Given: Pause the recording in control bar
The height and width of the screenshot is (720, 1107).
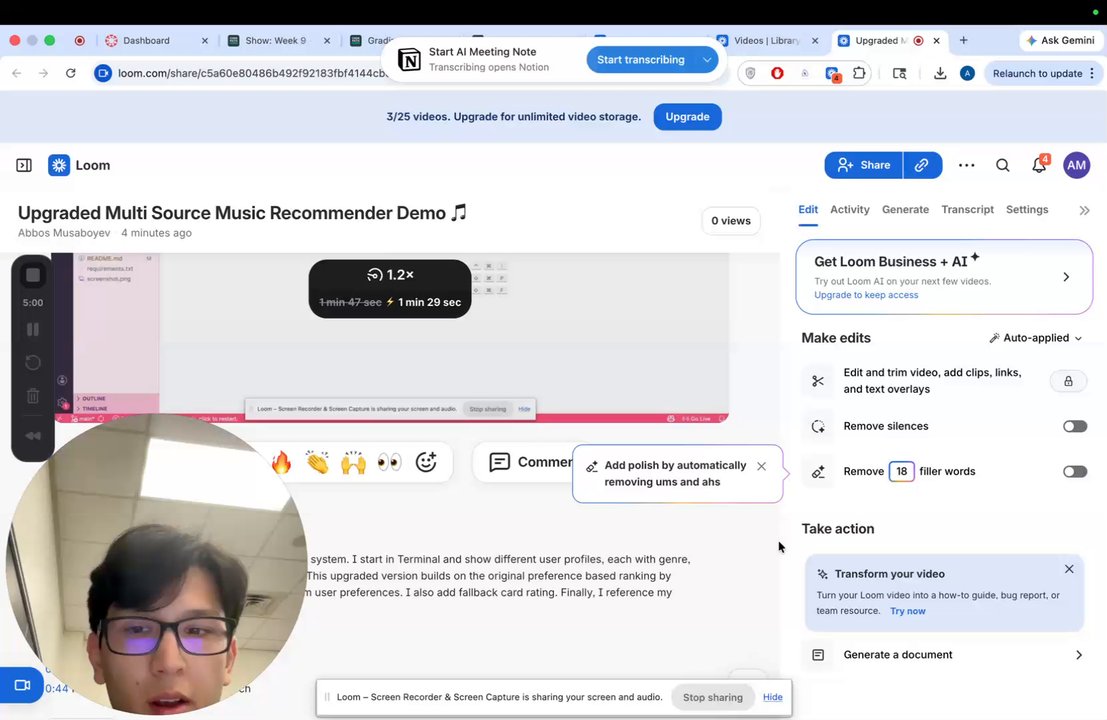Looking at the screenshot, I should pyautogui.click(x=32, y=330).
